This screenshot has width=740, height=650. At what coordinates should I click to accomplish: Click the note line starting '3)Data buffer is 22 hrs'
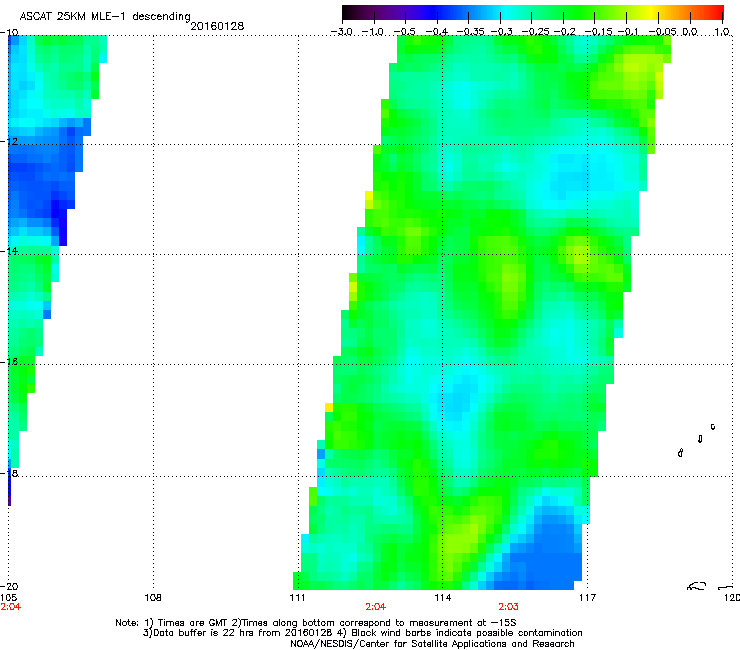coord(362,633)
